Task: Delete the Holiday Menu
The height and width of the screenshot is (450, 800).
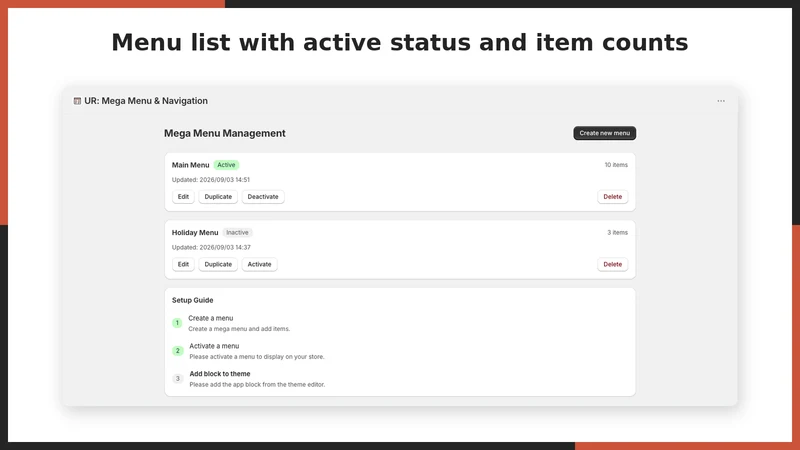Action: tap(613, 264)
